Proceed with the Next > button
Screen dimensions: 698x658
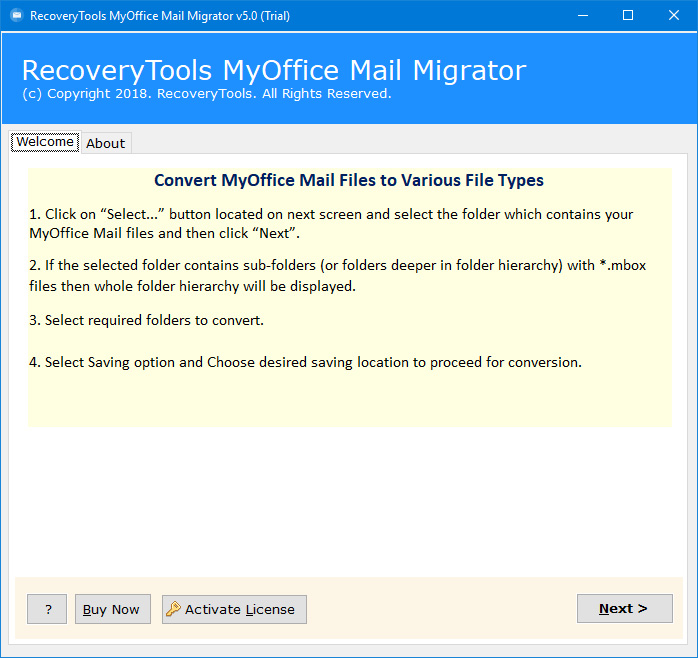(625, 608)
